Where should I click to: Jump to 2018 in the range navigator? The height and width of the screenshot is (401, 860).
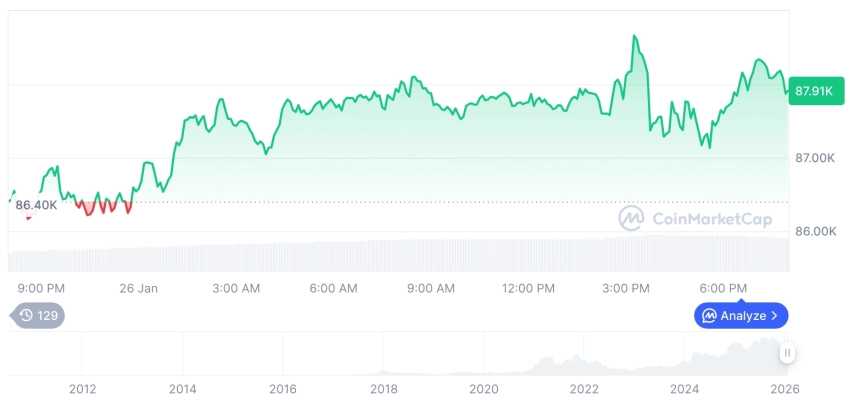click(383, 388)
